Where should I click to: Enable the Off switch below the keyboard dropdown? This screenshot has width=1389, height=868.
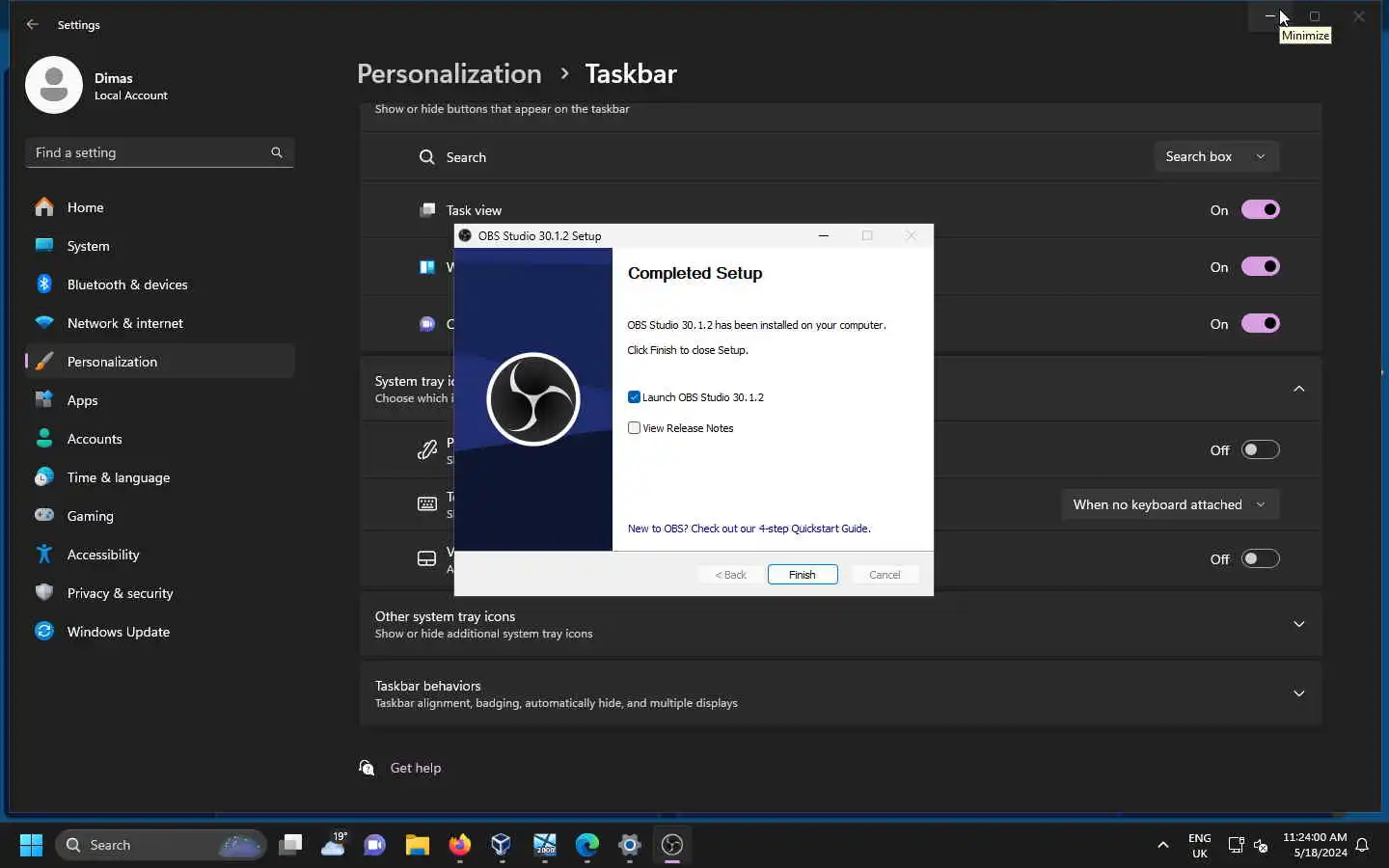pos(1260,558)
